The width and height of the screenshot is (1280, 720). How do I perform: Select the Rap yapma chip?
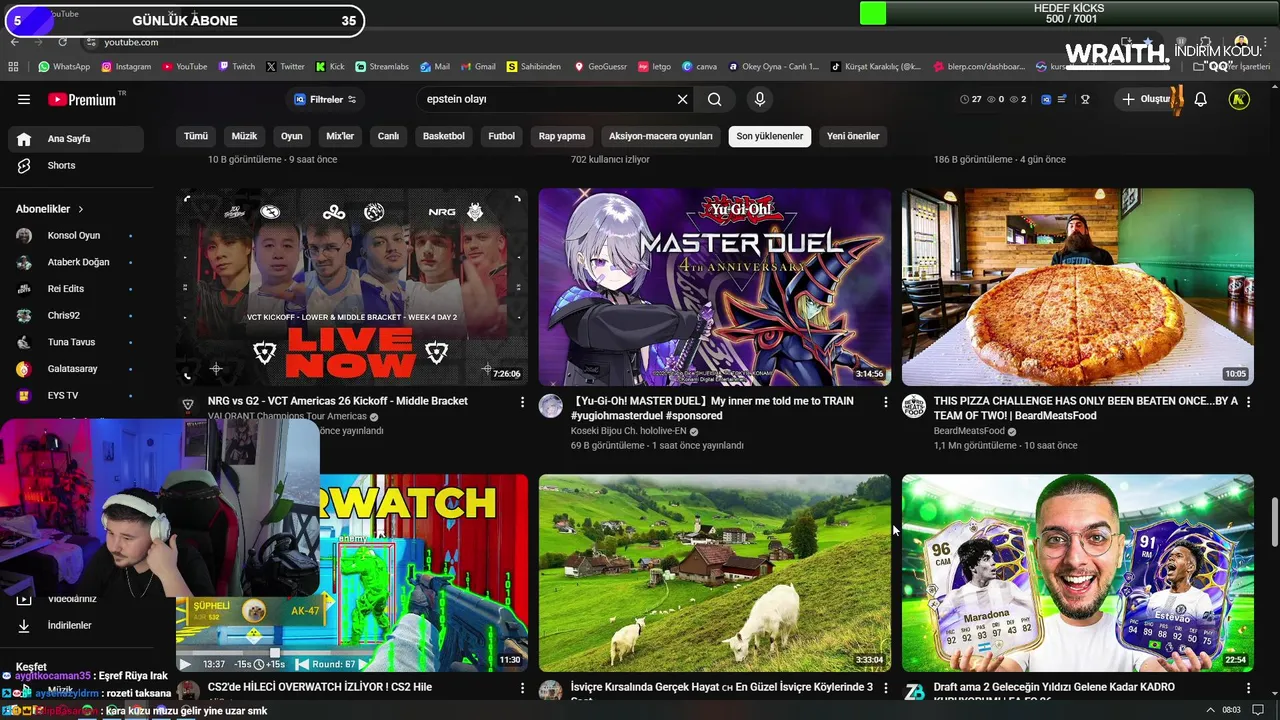pyautogui.click(x=562, y=136)
